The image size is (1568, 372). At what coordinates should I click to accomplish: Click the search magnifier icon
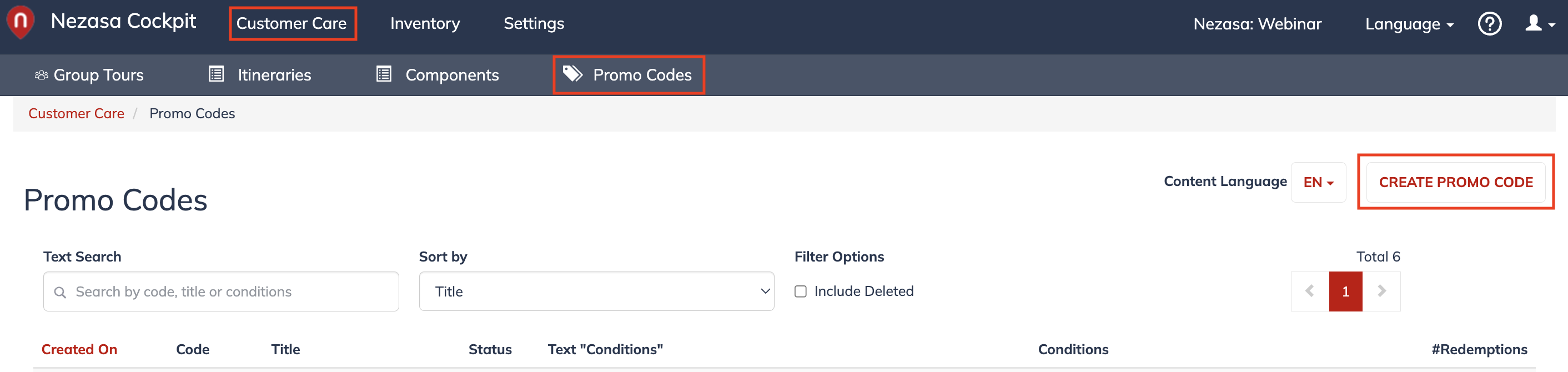pyautogui.click(x=59, y=292)
